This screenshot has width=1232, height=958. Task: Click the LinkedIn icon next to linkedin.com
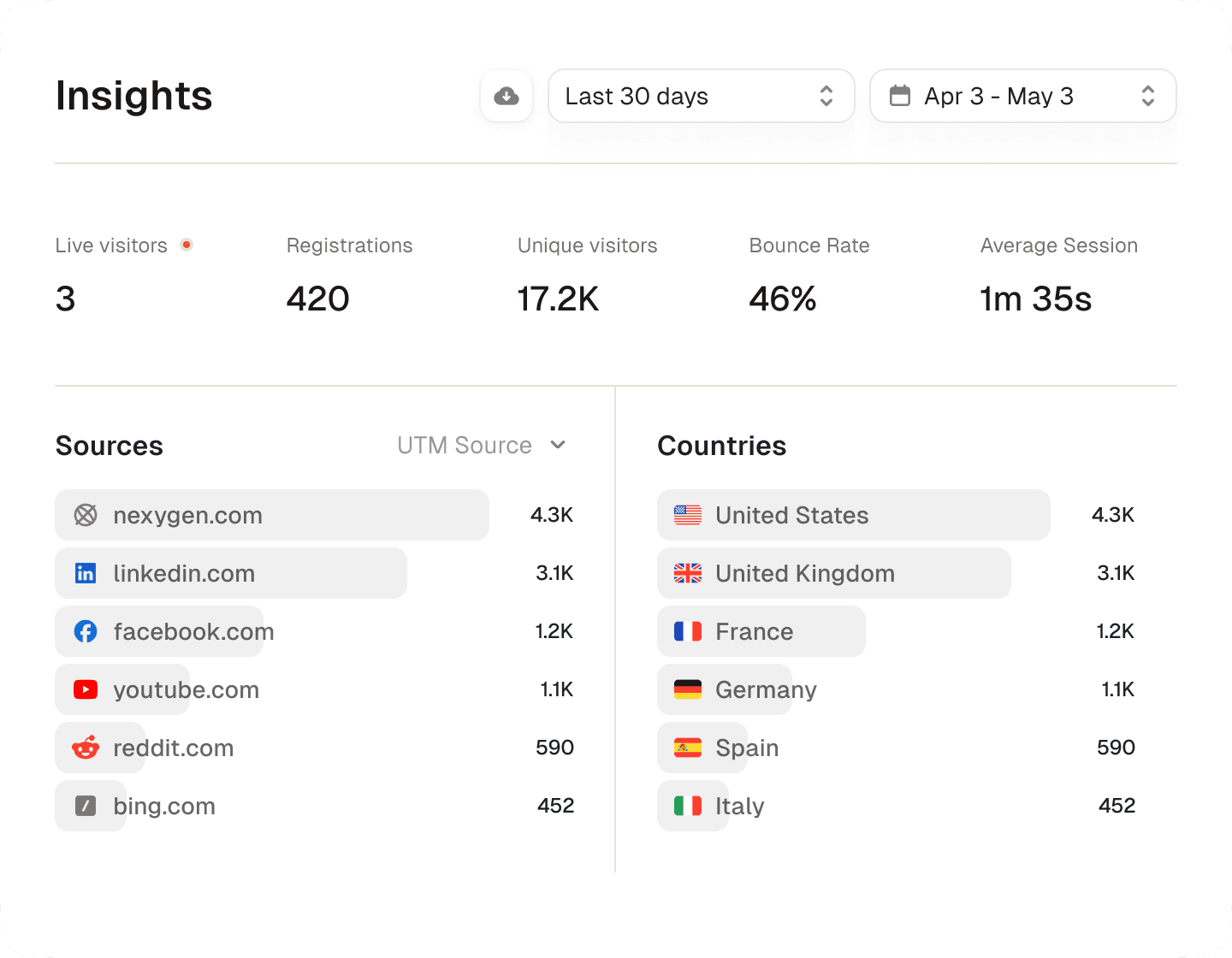coord(86,573)
